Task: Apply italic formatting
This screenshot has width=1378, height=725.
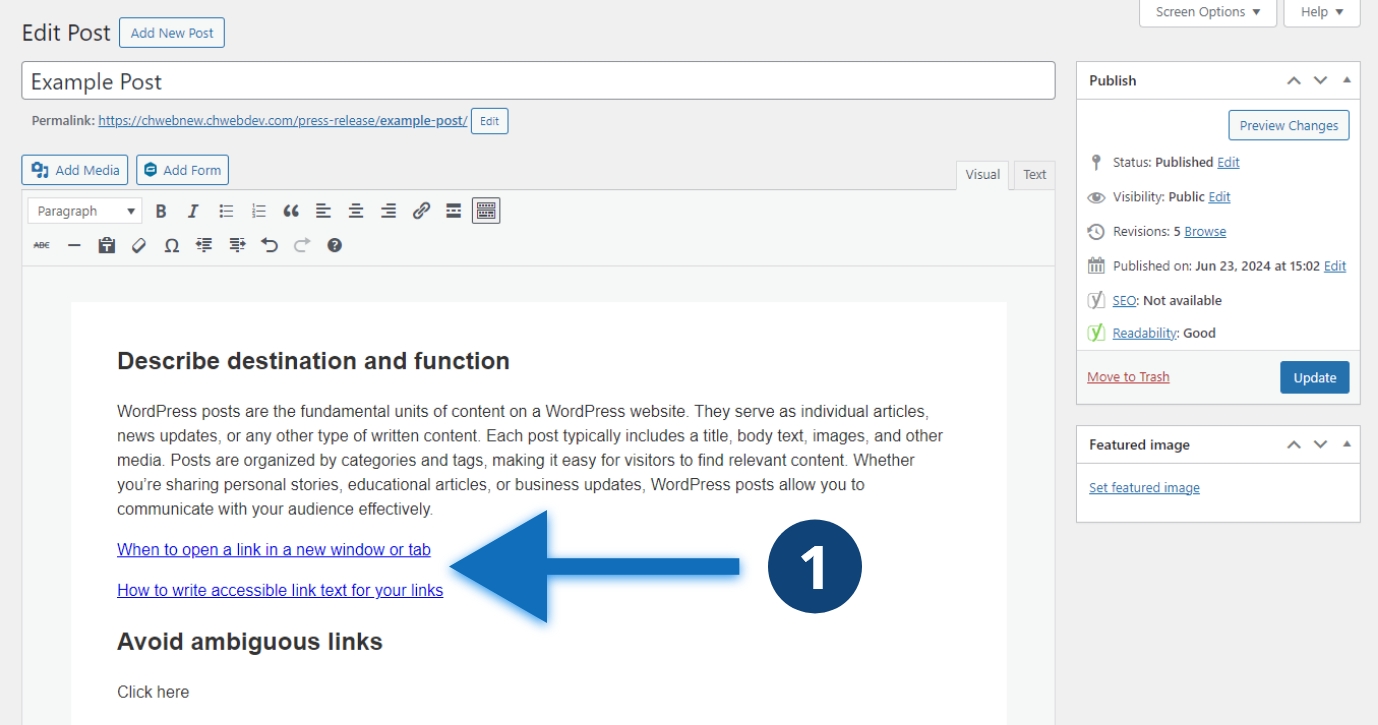Action: [x=193, y=211]
